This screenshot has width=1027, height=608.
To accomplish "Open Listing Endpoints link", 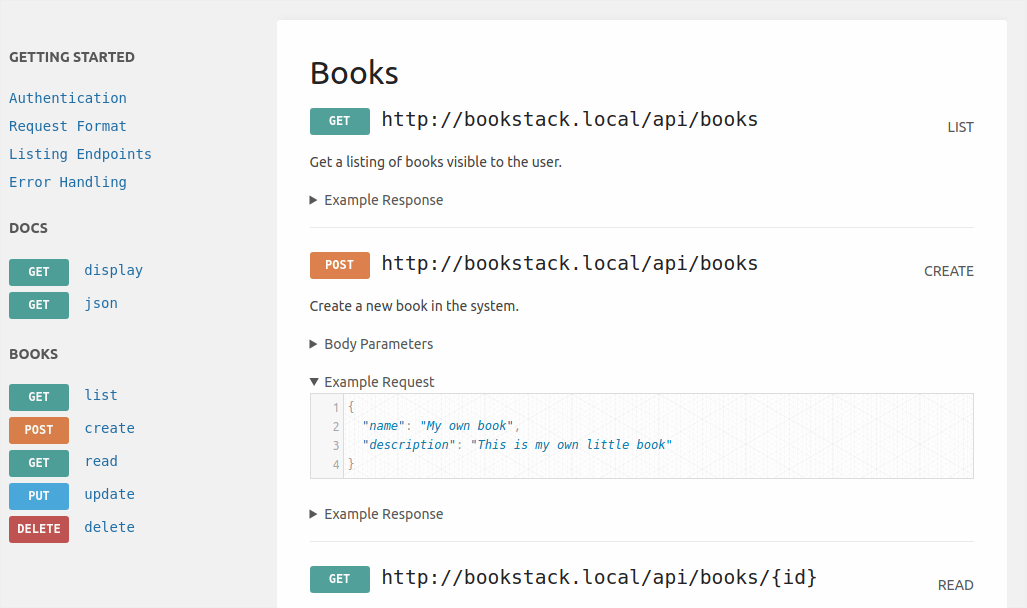I will 80,155.
